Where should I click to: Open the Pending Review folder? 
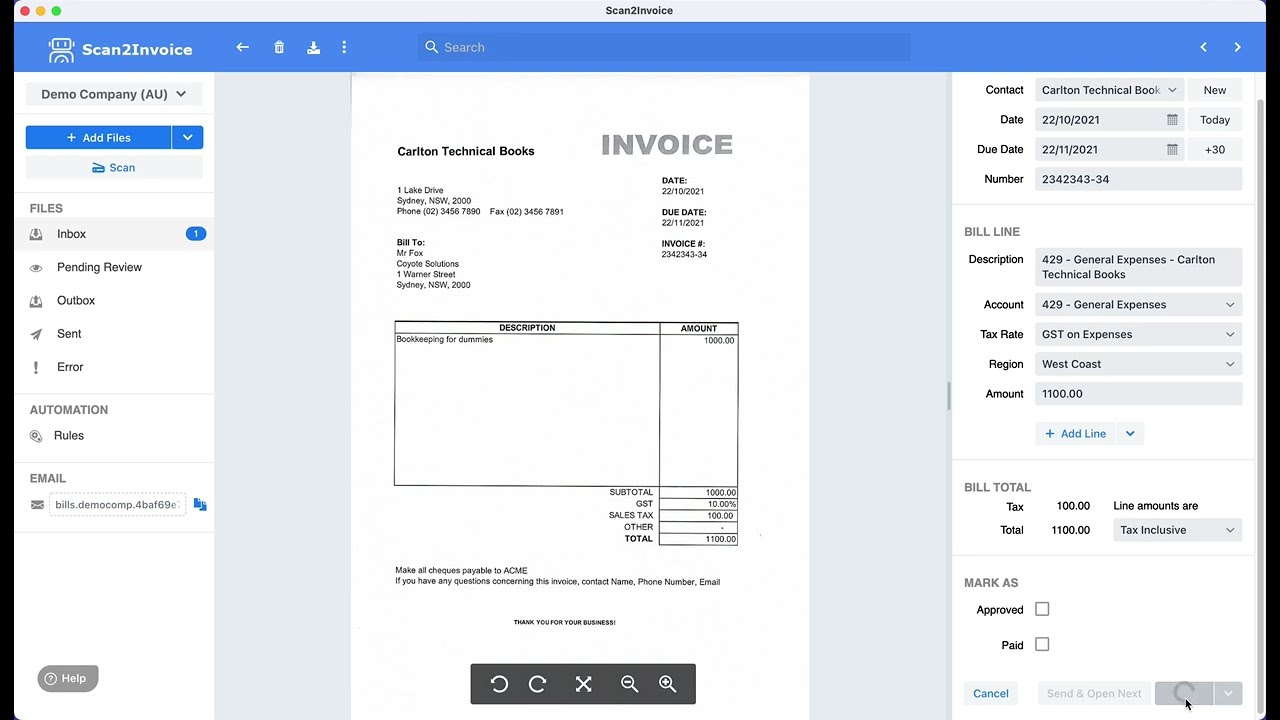click(x=114, y=267)
